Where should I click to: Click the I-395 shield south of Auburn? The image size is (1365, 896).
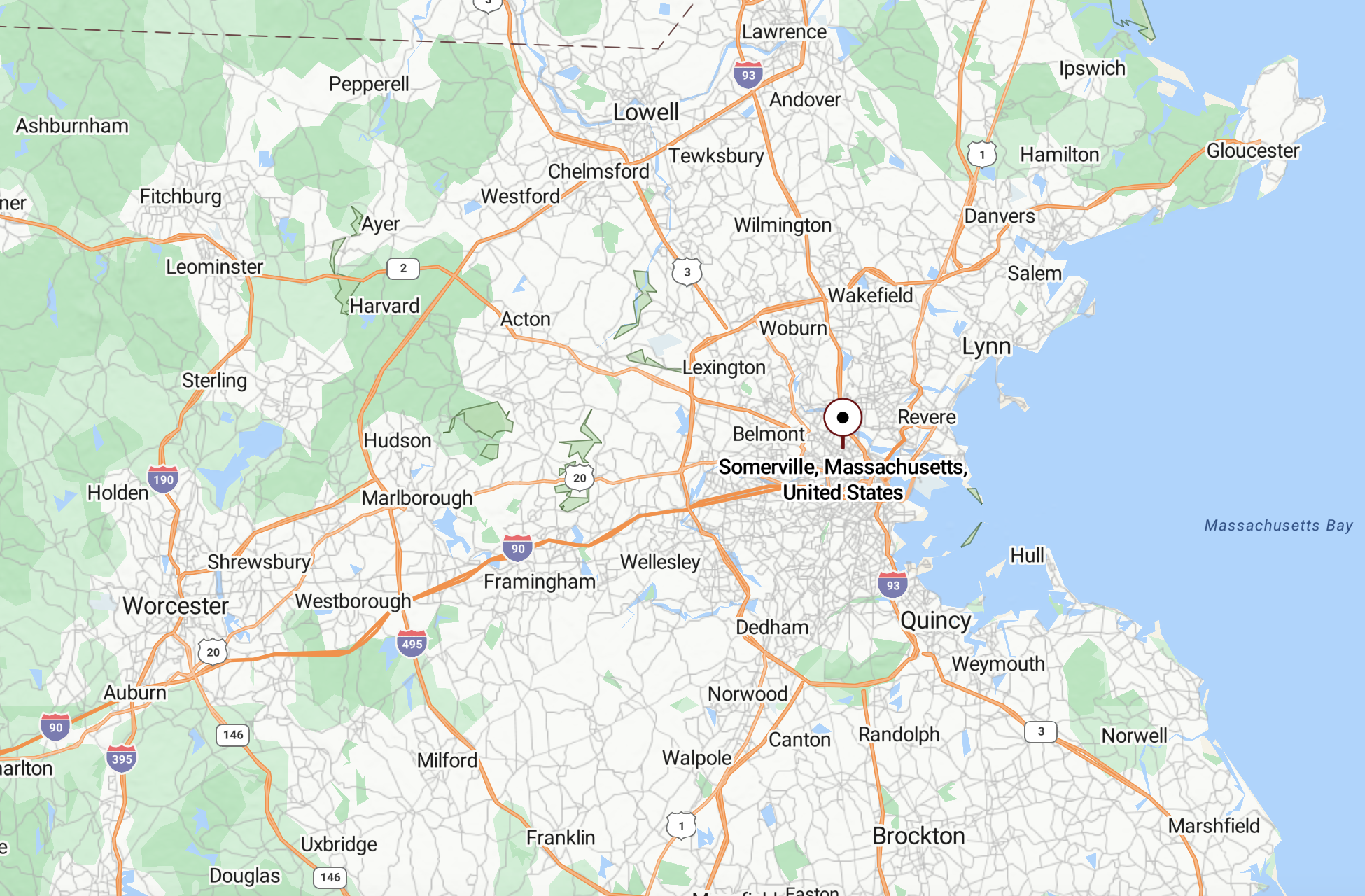coord(122,759)
